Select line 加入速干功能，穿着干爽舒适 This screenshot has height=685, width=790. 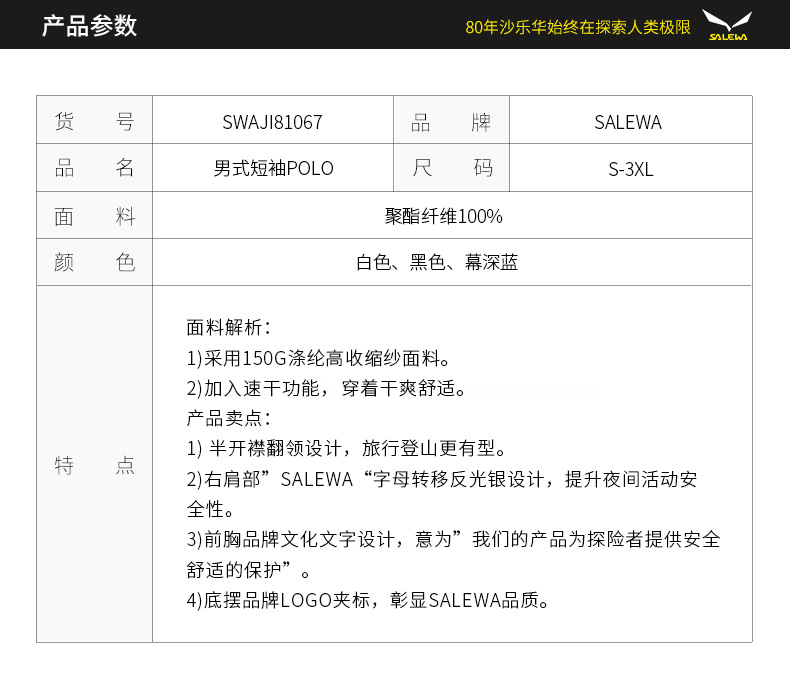pyautogui.click(x=326, y=388)
